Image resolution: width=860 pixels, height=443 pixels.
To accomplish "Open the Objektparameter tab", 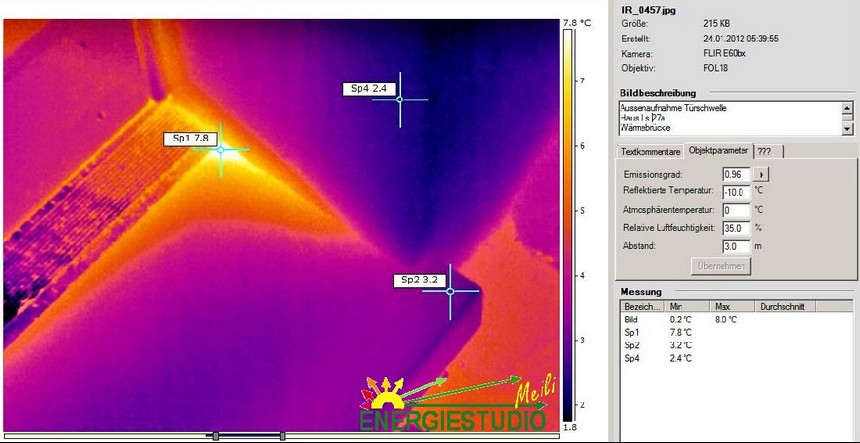I will click(x=718, y=151).
